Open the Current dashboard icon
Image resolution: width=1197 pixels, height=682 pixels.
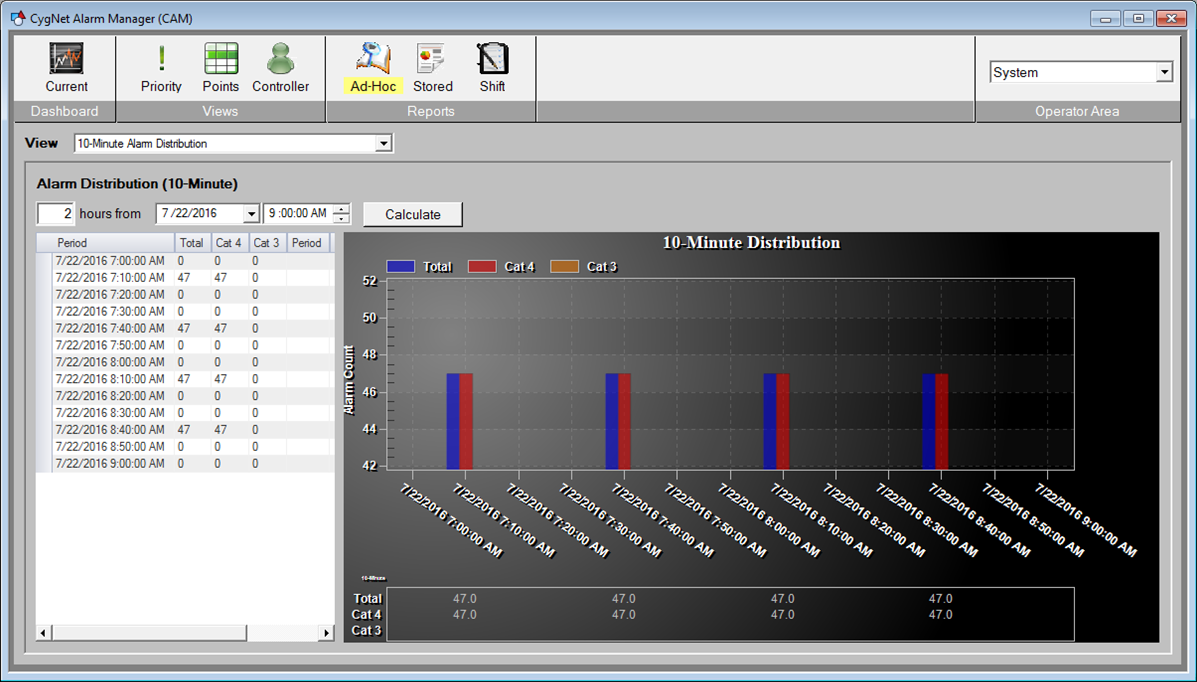tap(66, 59)
